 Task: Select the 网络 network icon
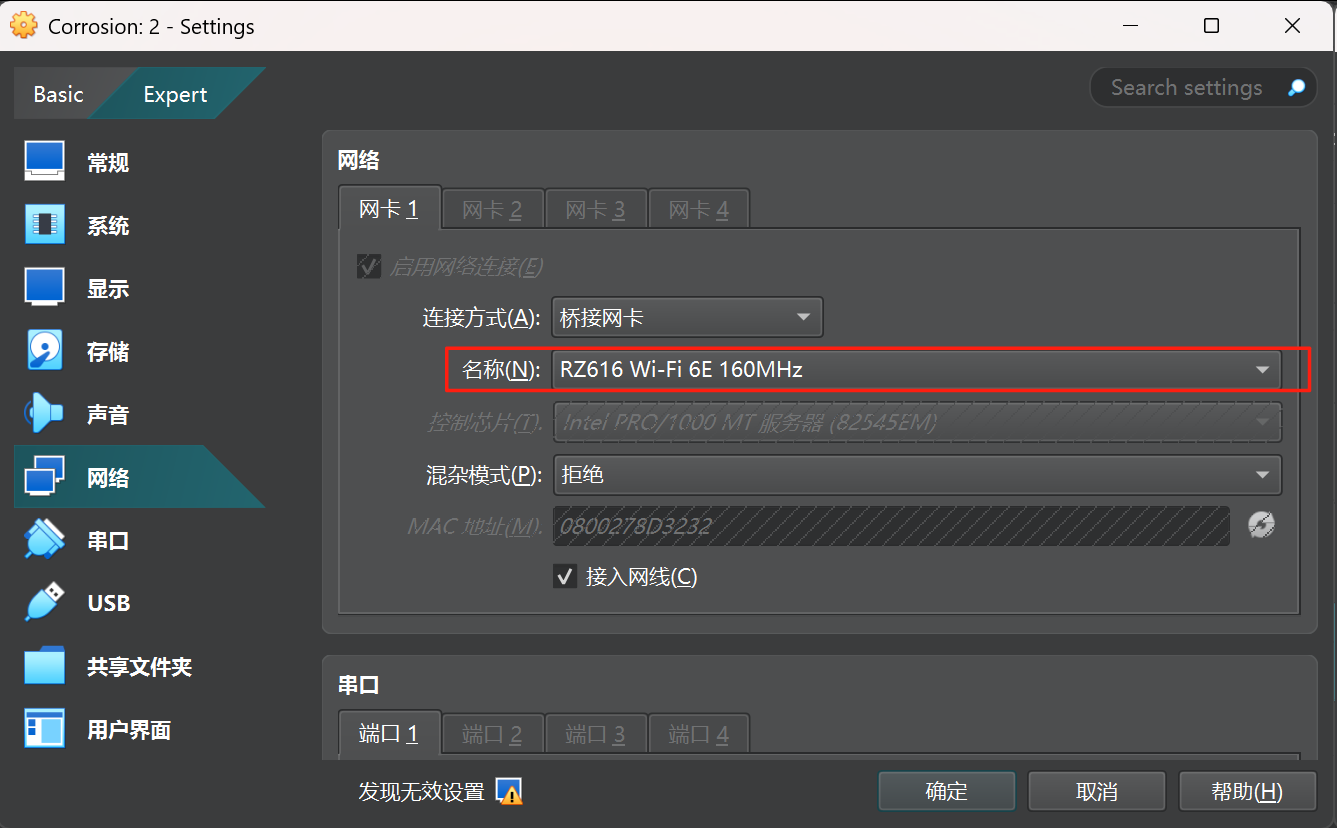pos(44,477)
